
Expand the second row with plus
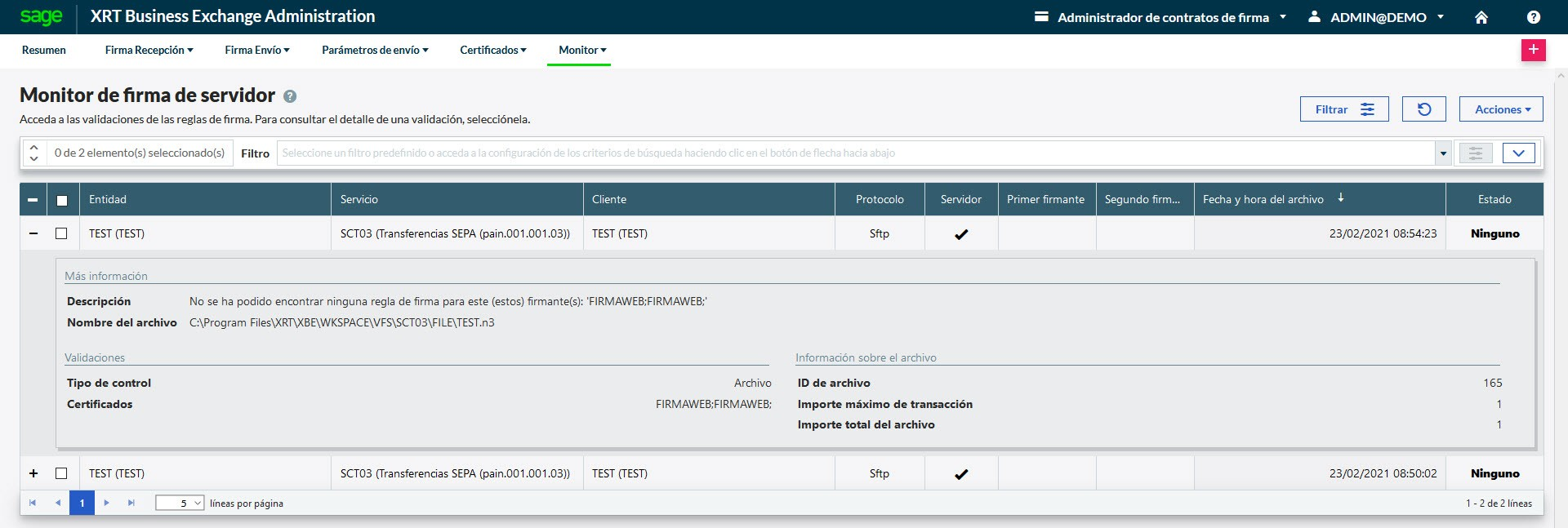click(33, 473)
